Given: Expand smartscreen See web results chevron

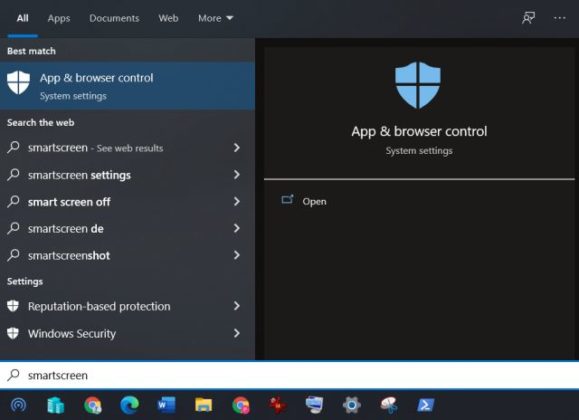Looking at the screenshot, I should tap(237, 148).
